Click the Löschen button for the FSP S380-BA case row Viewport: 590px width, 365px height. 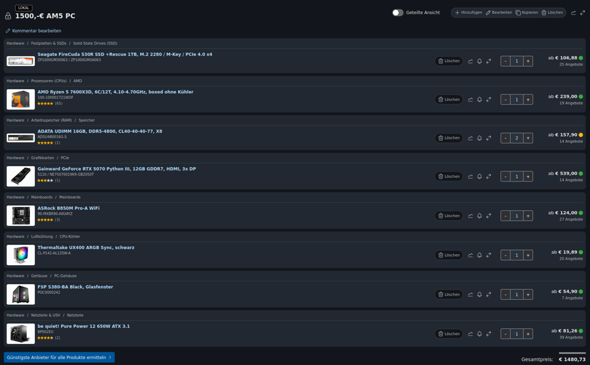tap(449, 295)
